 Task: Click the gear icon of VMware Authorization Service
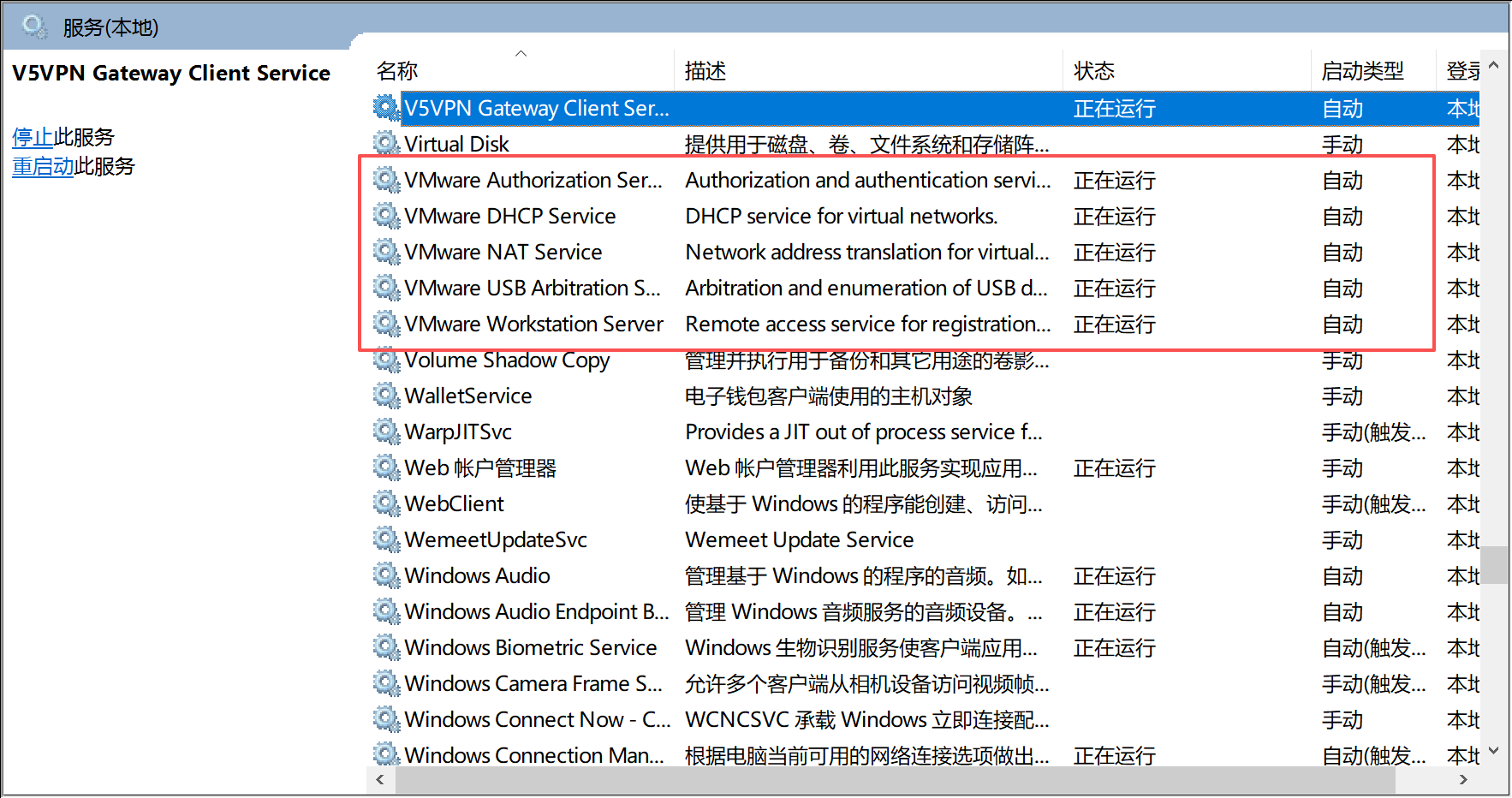[386, 180]
